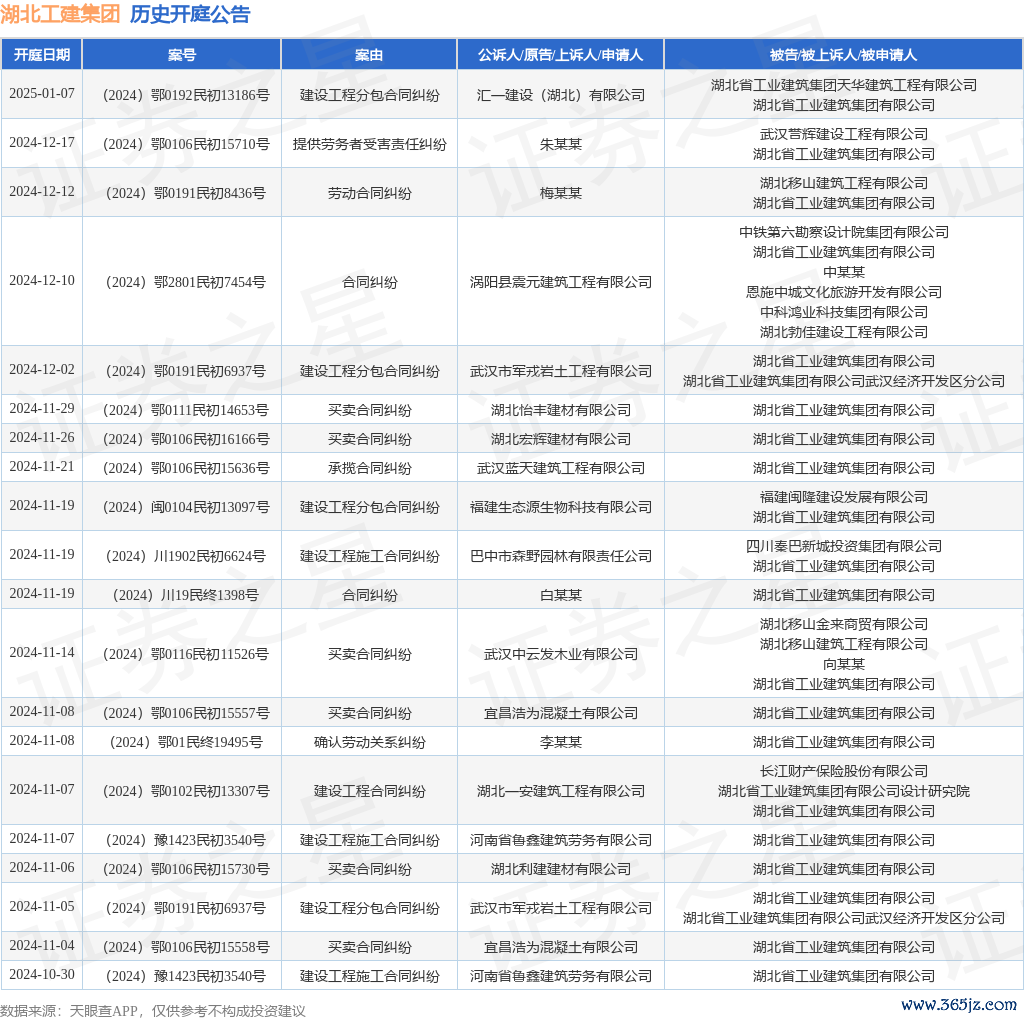Click the 湖北工建集团 title text
This screenshot has height=1020, width=1024.
pos(60,14)
